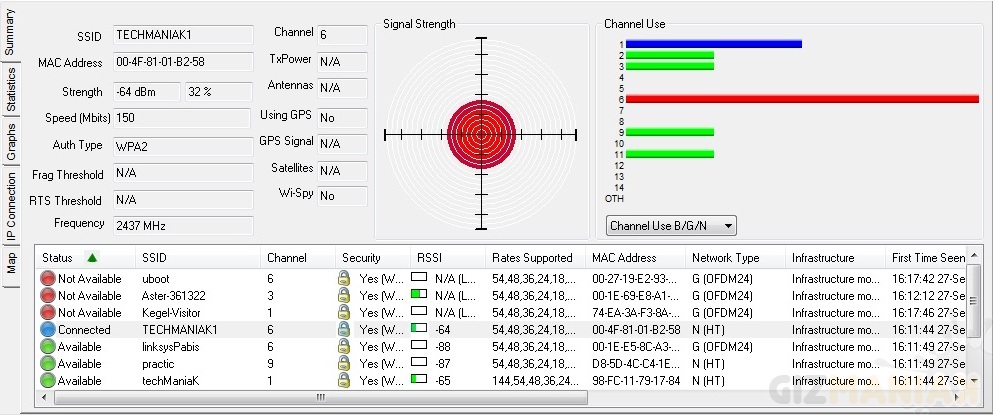Click the SSID field showing TECHMANIAK1

(x=182, y=35)
